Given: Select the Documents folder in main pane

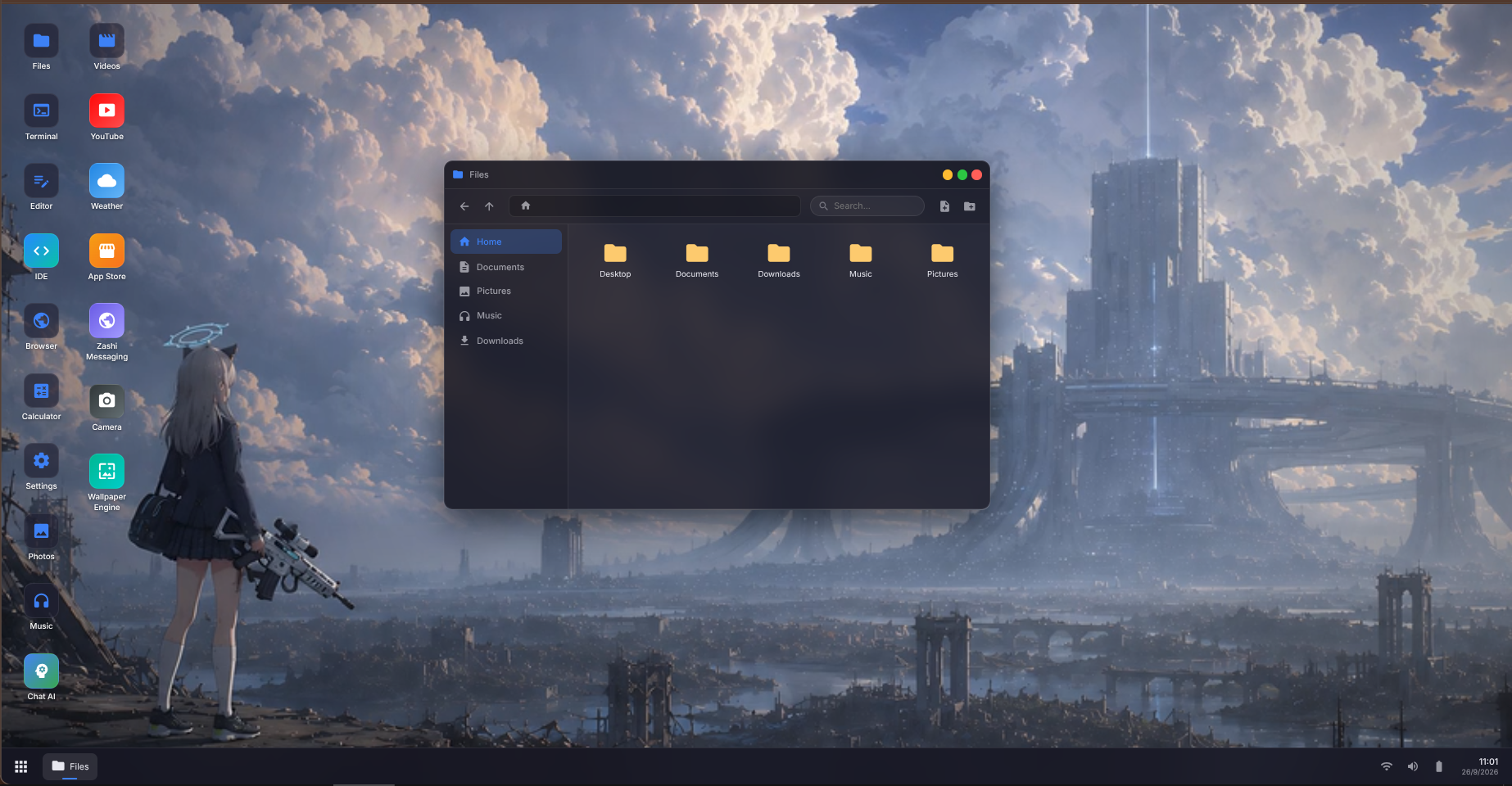Looking at the screenshot, I should click(x=697, y=260).
